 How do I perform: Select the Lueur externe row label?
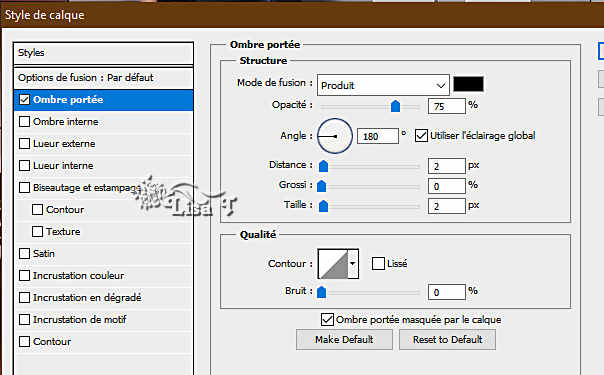click(x=64, y=144)
